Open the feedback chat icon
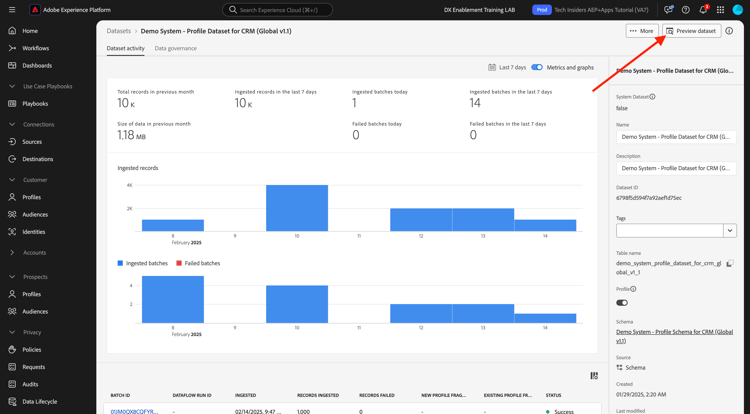Viewport: 750px width, 414px height. pos(668,10)
